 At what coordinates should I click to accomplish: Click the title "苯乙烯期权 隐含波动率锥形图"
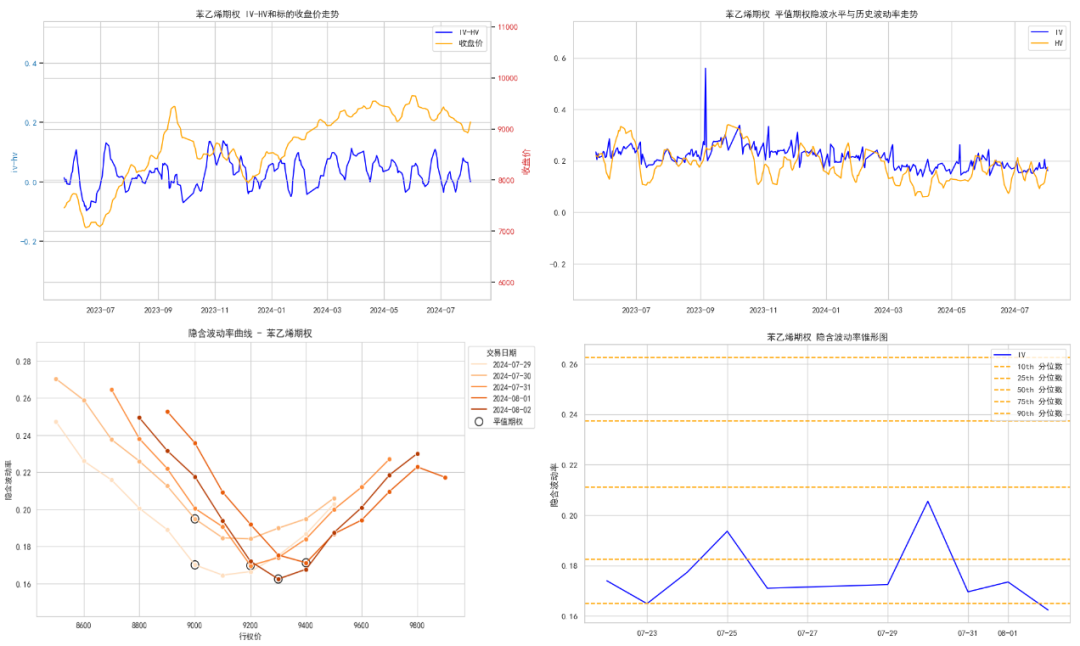pyautogui.click(x=827, y=337)
